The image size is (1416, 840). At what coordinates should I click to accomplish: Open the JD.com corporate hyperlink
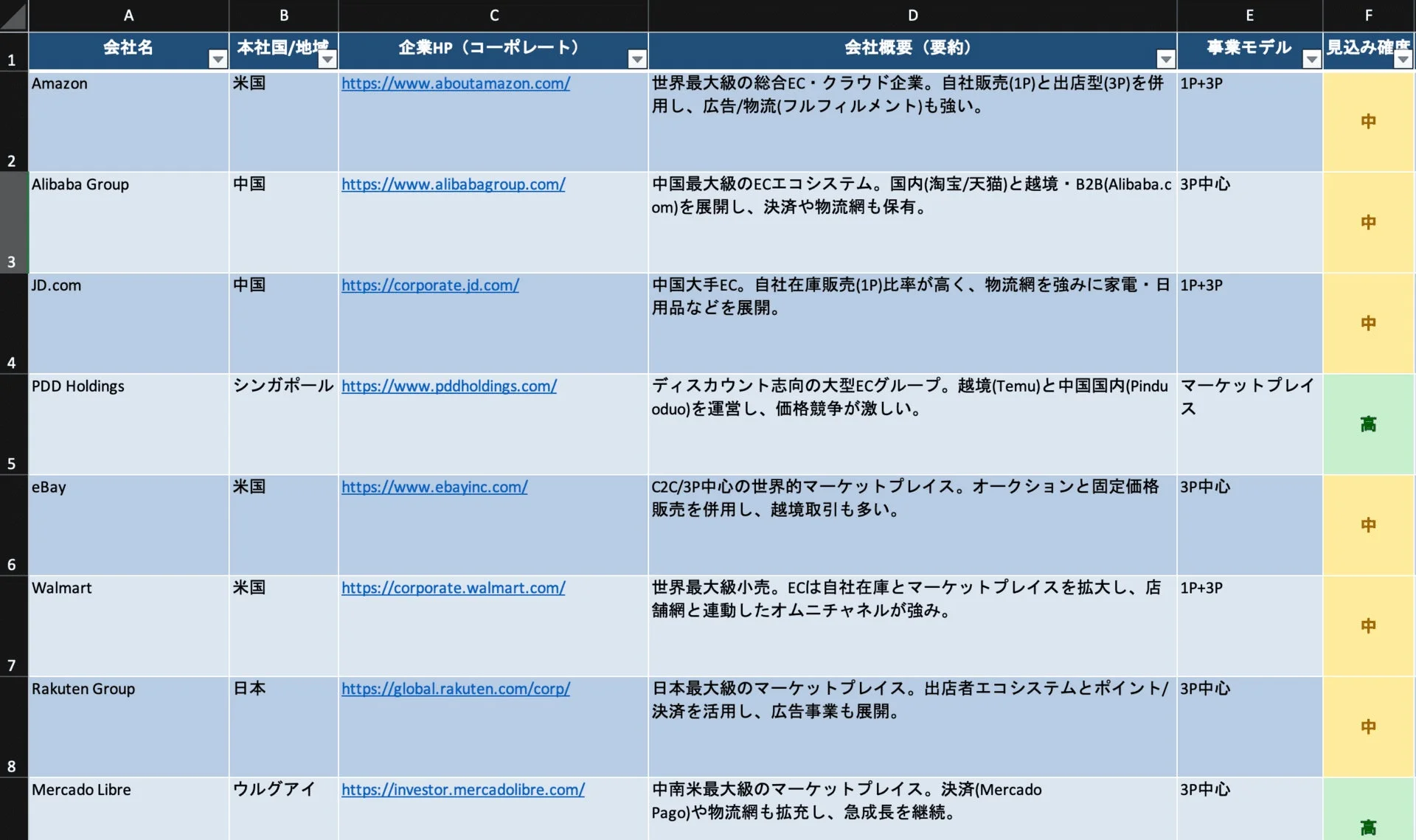tap(430, 285)
